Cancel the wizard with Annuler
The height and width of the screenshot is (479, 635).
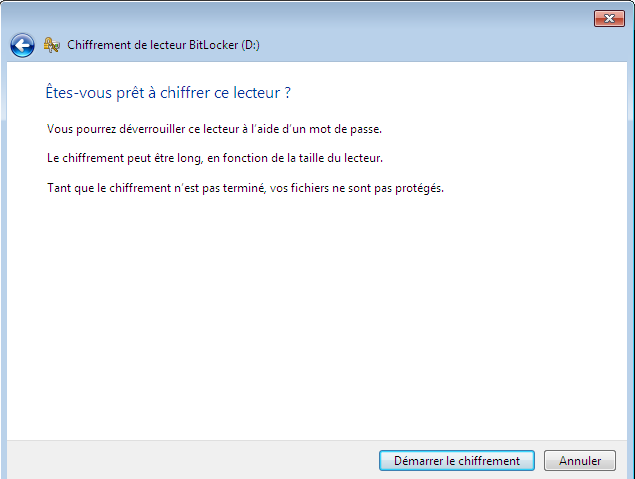coord(580,461)
